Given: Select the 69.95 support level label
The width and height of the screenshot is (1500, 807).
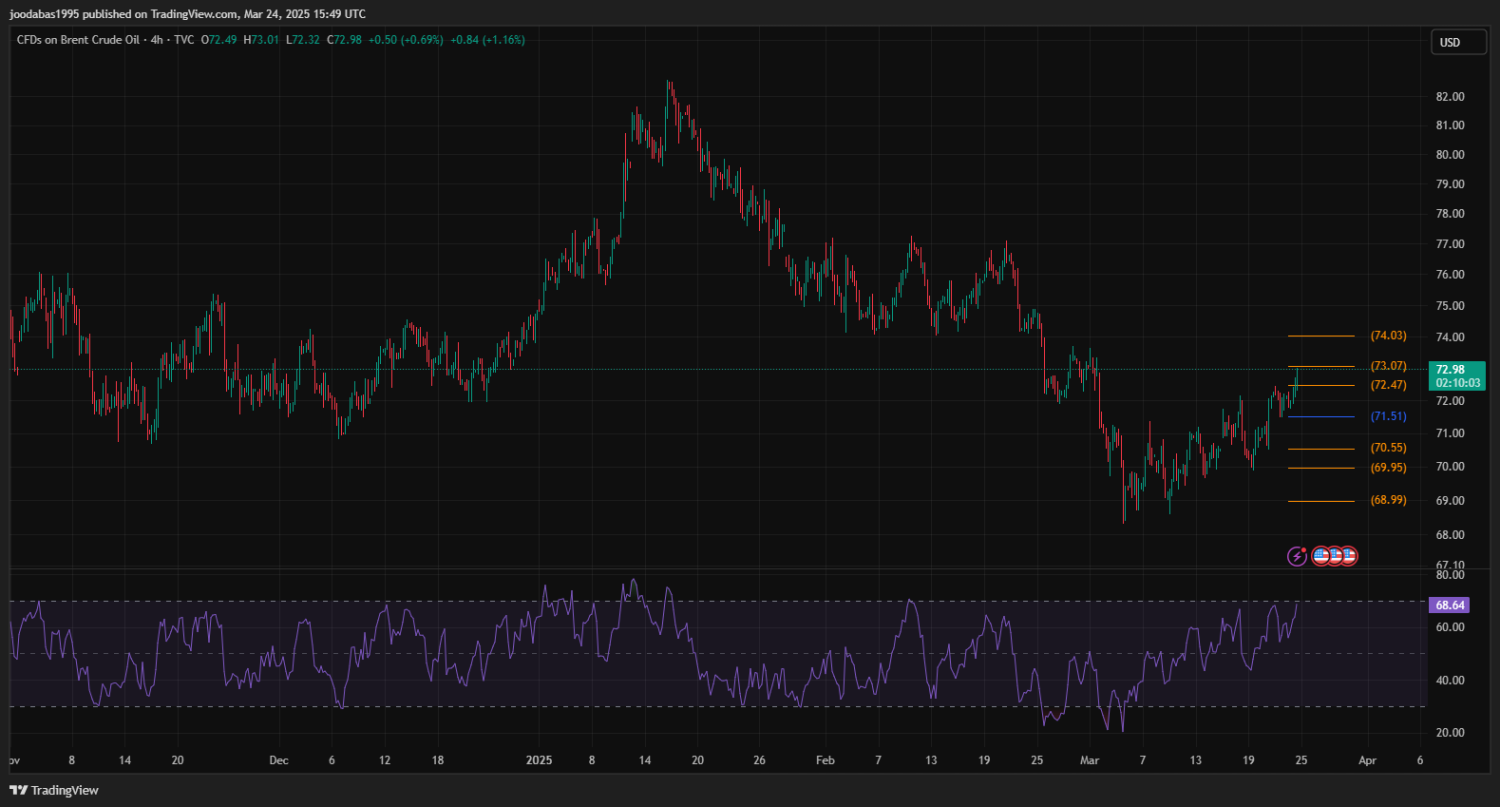Looking at the screenshot, I should (1388, 467).
